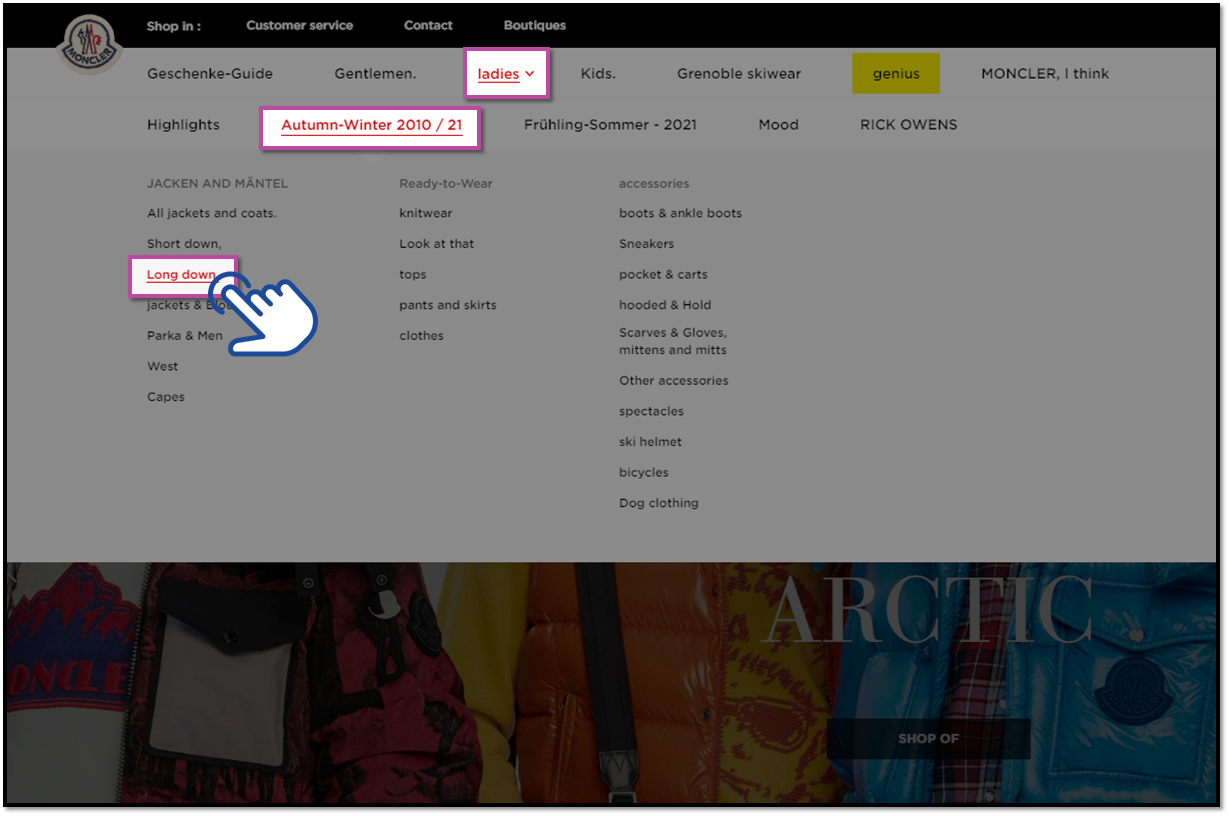Click the accessories column heading
This screenshot has width=1229, height=816.
[654, 184]
